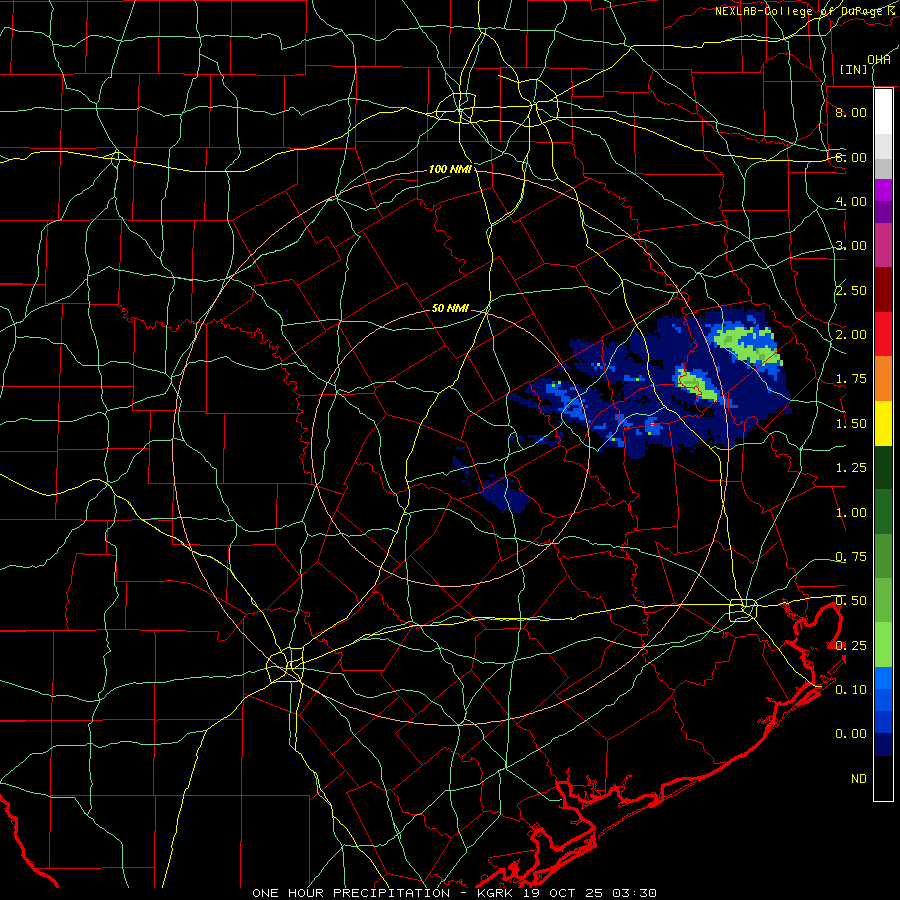
Task: Pick the black swatch beside ND
Action: tap(883, 778)
